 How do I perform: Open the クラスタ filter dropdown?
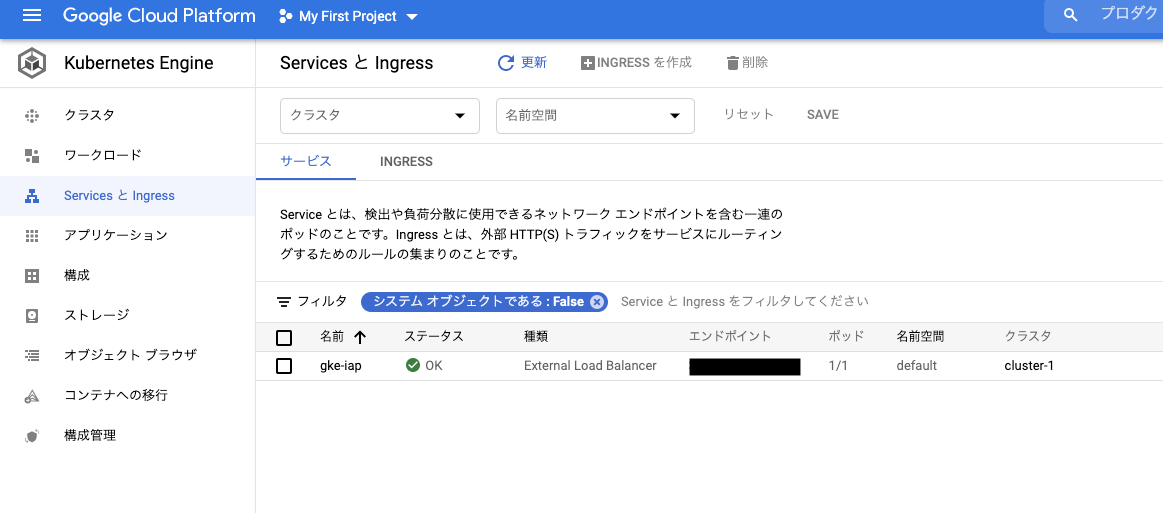pos(380,116)
